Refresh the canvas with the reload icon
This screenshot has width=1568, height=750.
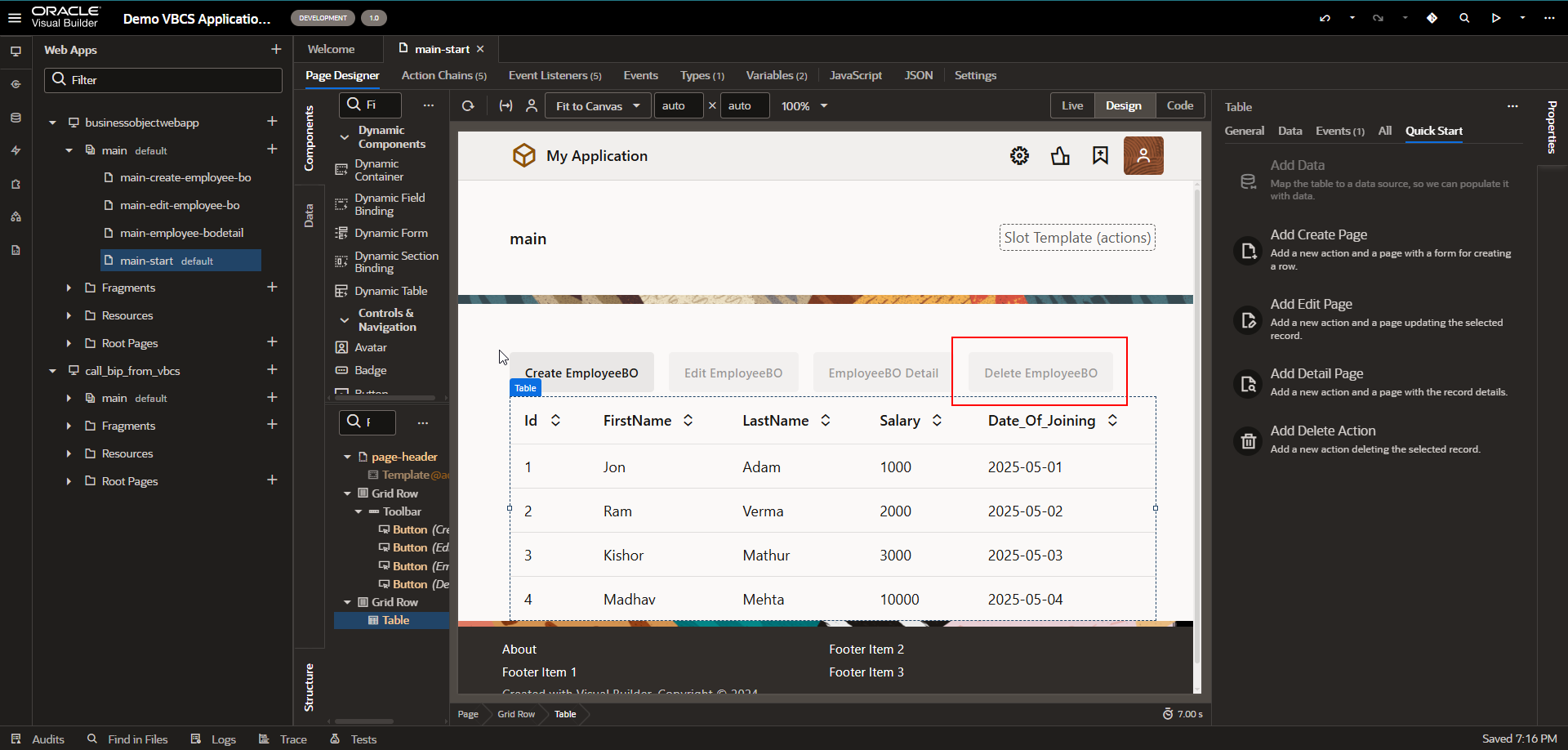pos(468,105)
